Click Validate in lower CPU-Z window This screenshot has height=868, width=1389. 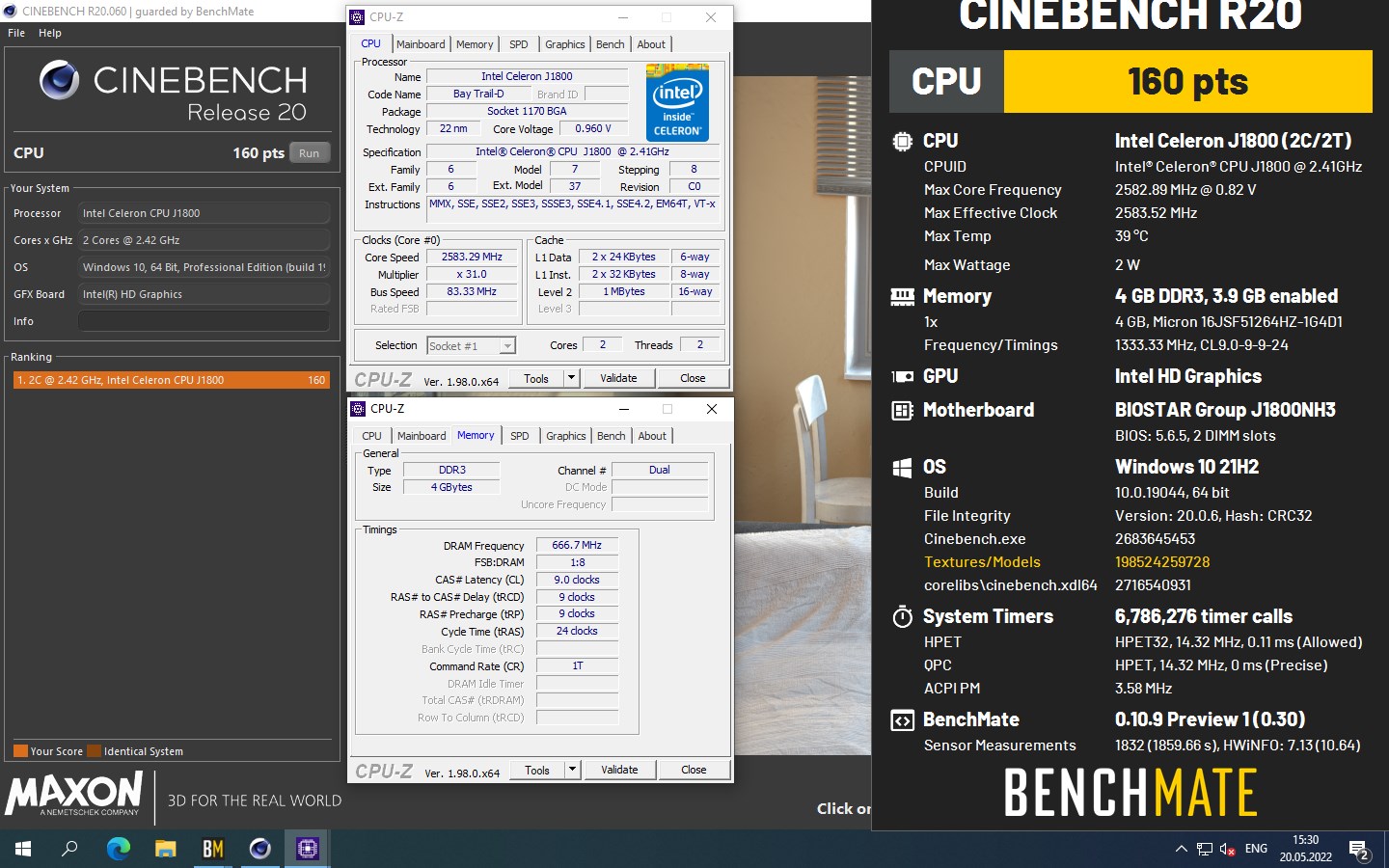click(619, 770)
